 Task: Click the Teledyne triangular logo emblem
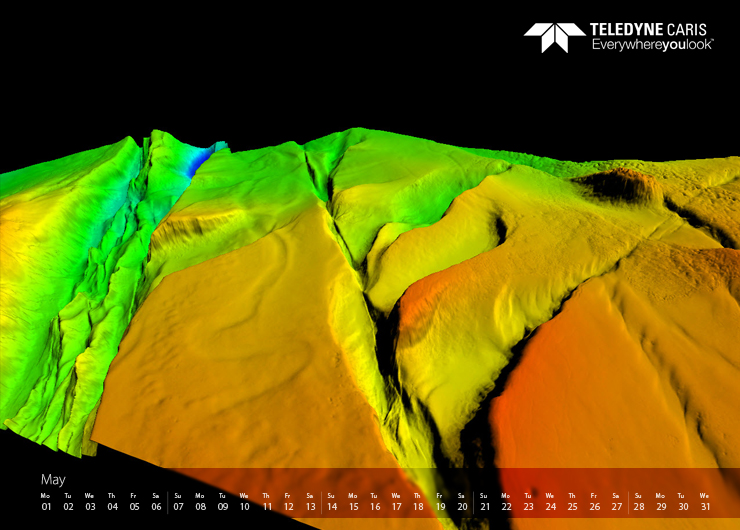[x=555, y=38]
